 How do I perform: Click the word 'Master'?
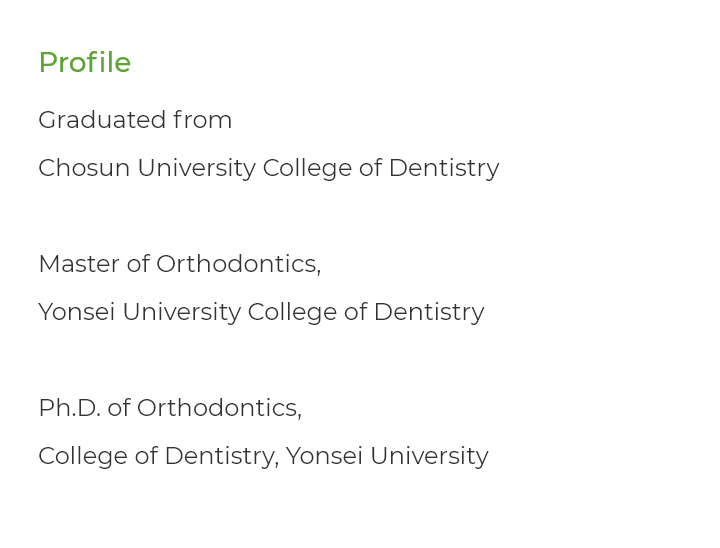[79, 264]
